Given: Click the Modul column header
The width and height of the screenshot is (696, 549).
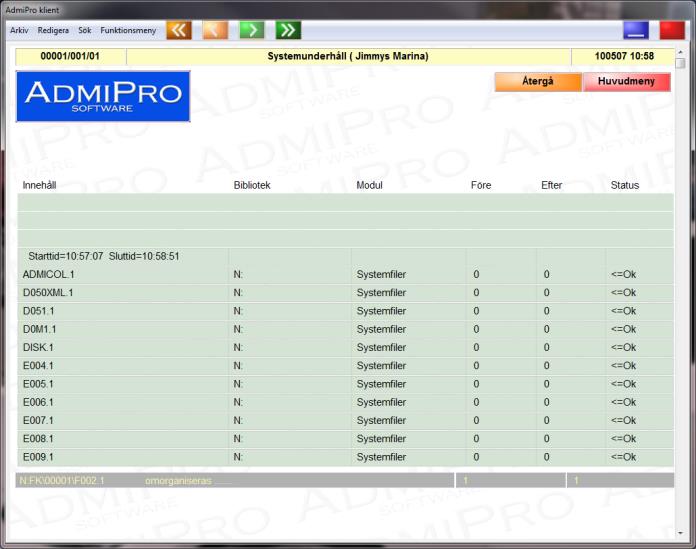Looking at the screenshot, I should tap(369, 185).
